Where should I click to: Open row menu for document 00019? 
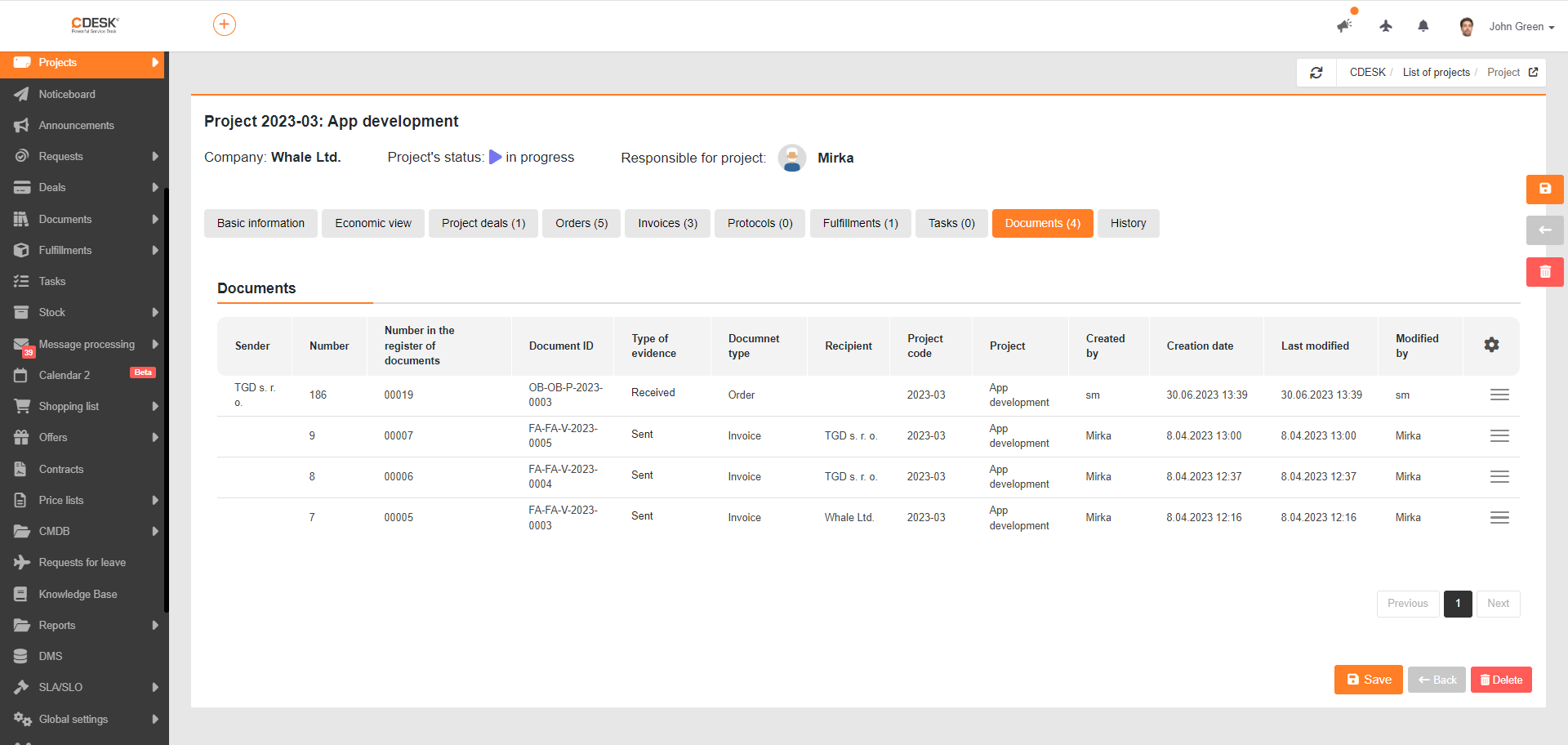[1499, 395]
